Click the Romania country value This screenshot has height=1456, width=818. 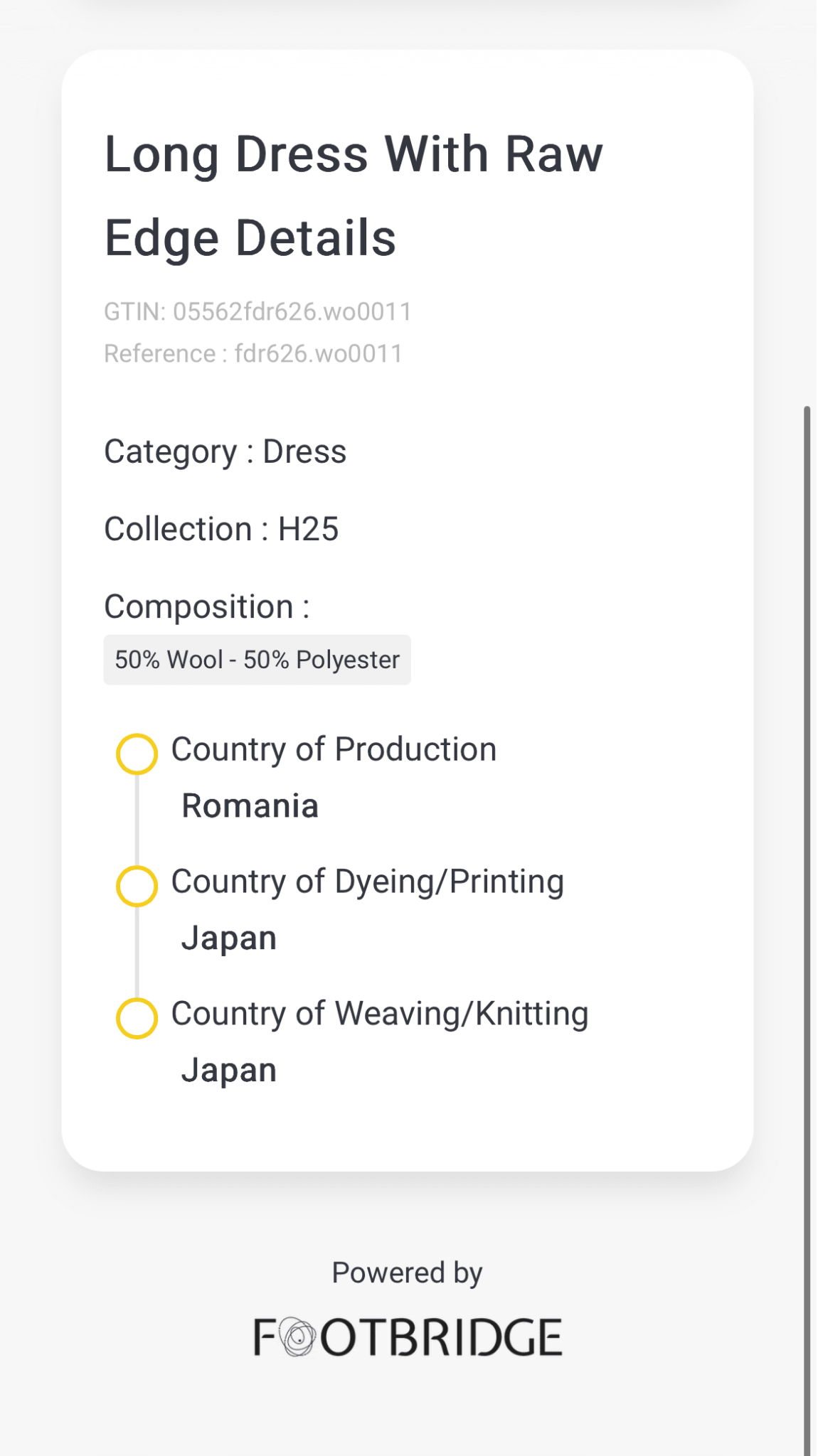point(250,806)
